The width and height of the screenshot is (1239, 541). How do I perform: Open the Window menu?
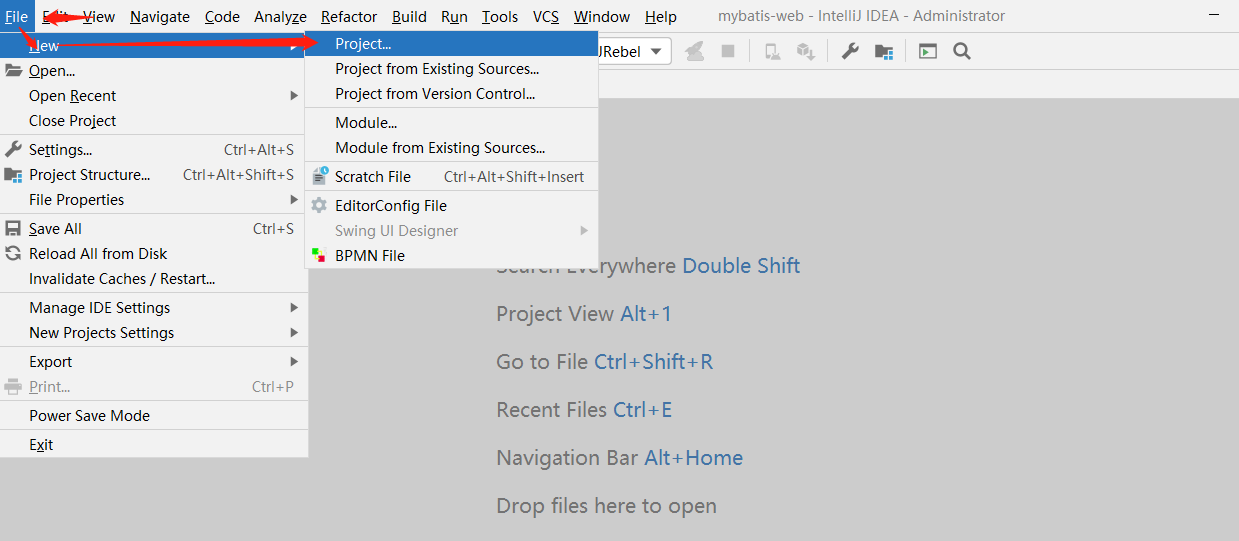(x=602, y=16)
